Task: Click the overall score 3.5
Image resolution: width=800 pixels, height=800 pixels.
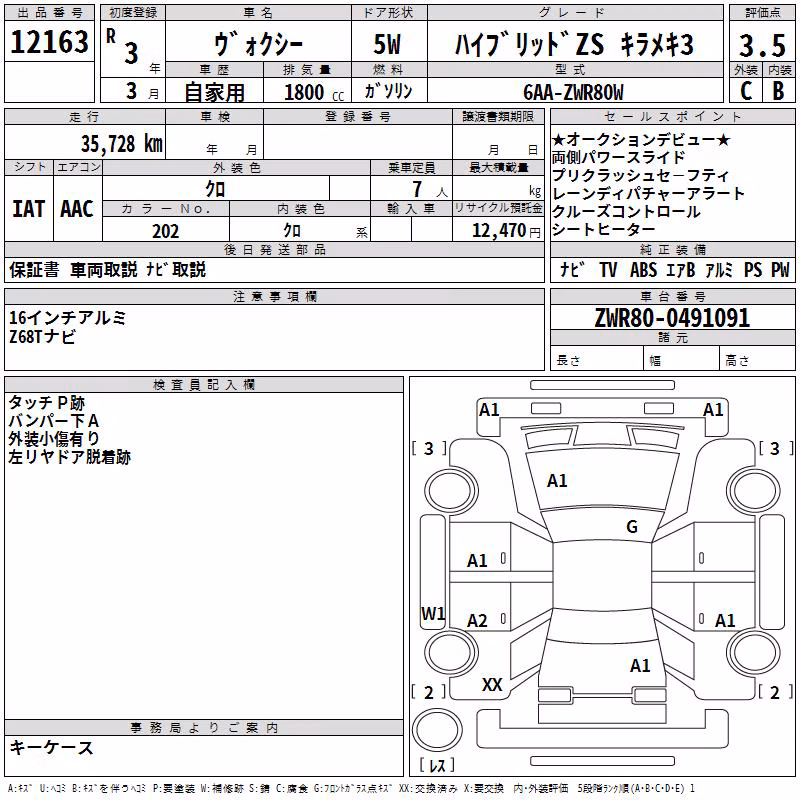Action: tap(762, 45)
